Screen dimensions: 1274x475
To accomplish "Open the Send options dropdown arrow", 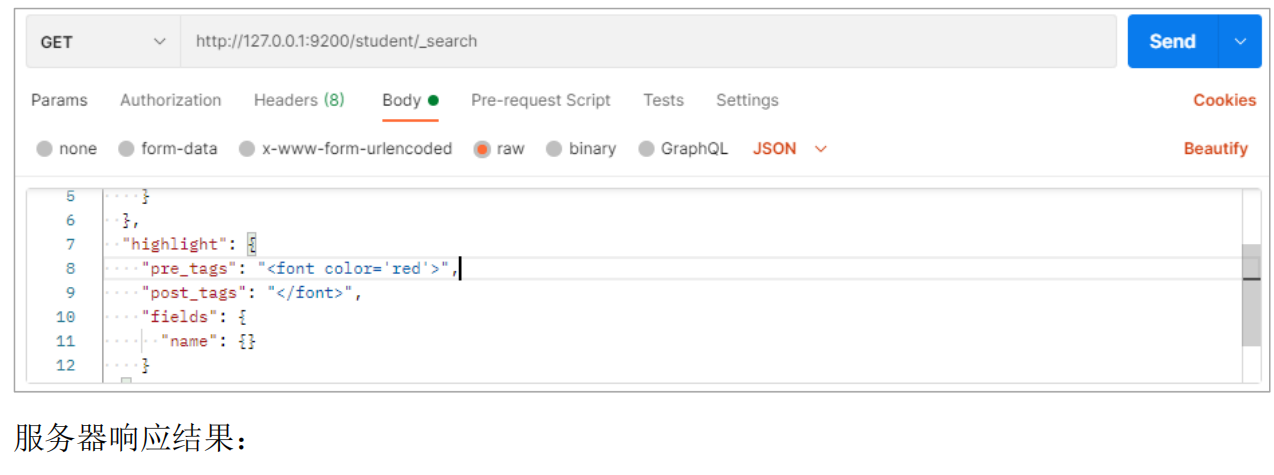I will (1241, 42).
